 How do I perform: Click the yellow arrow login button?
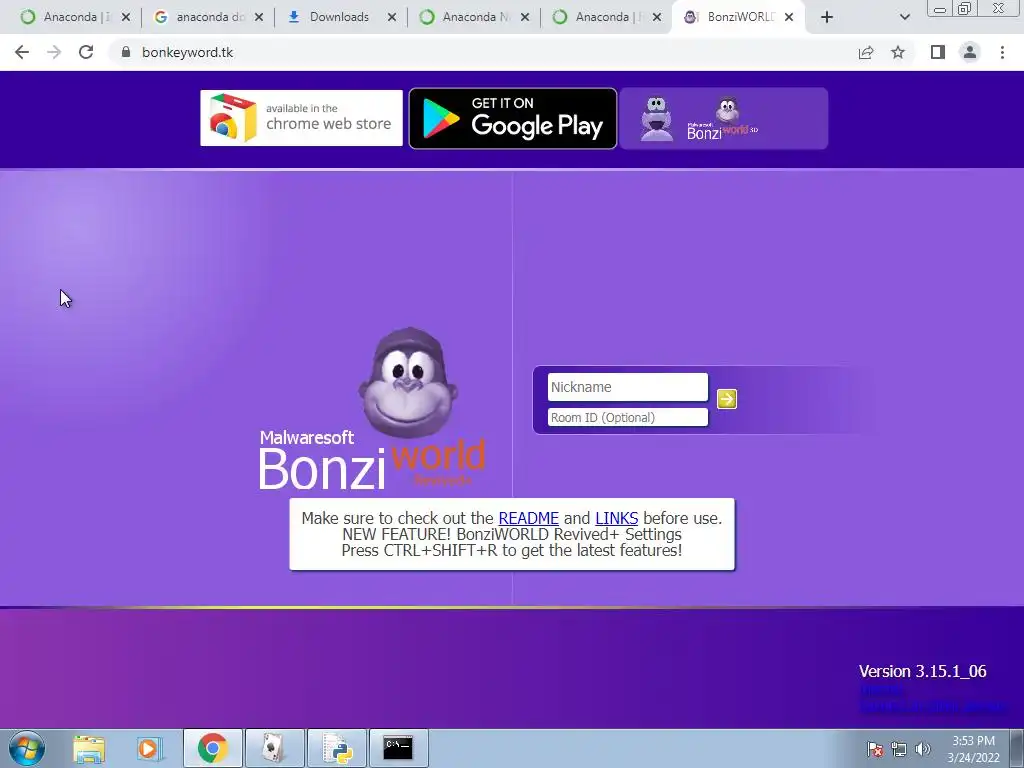[x=726, y=399]
